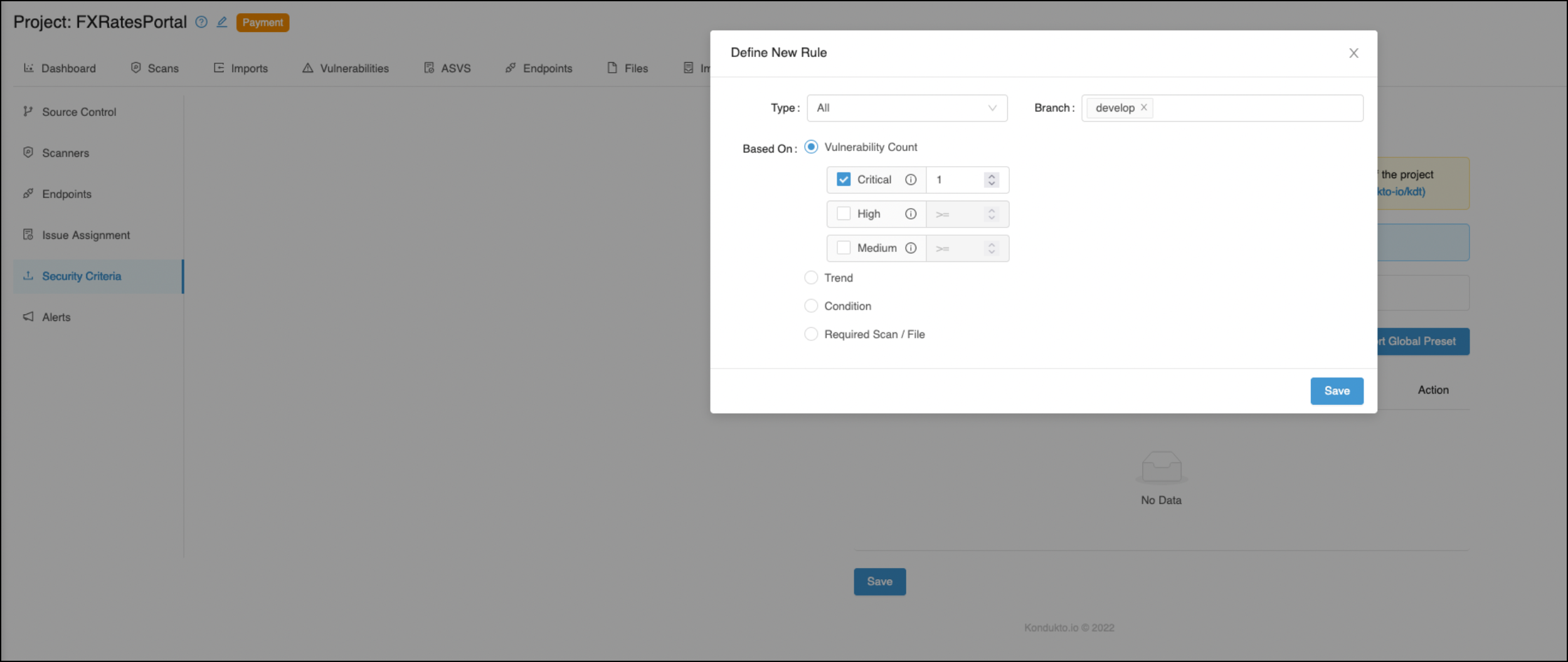Viewport: 1568px width, 662px height.
Task: Click the info icon beside Medium
Action: click(x=911, y=248)
